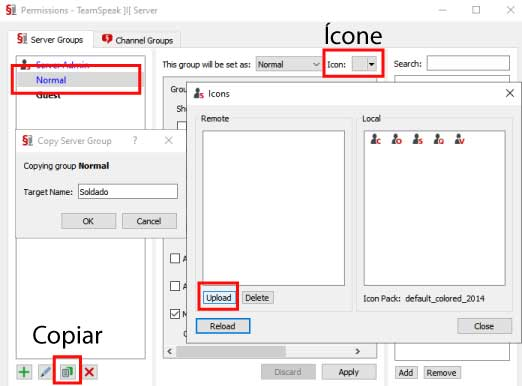Image resolution: width=522 pixels, height=386 pixels.
Task: Click the red X delete group icon
Action: click(89, 372)
